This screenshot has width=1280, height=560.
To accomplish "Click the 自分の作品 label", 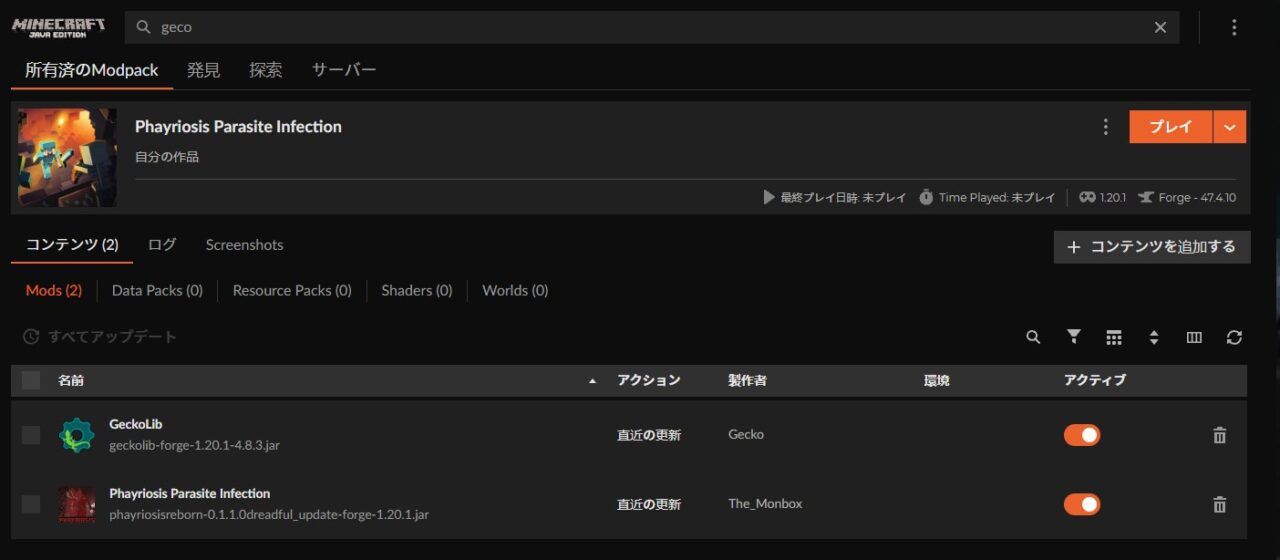I will [167, 157].
